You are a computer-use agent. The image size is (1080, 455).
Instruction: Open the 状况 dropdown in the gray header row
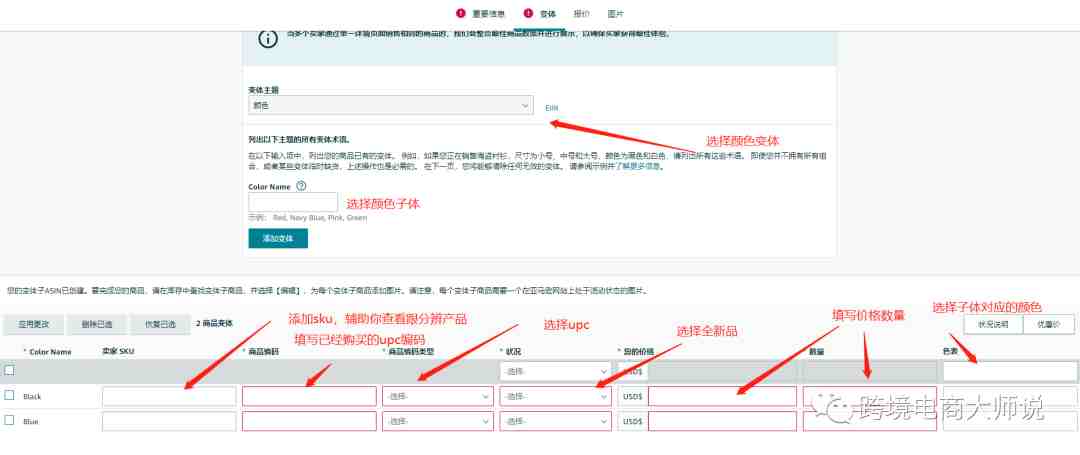pos(555,372)
